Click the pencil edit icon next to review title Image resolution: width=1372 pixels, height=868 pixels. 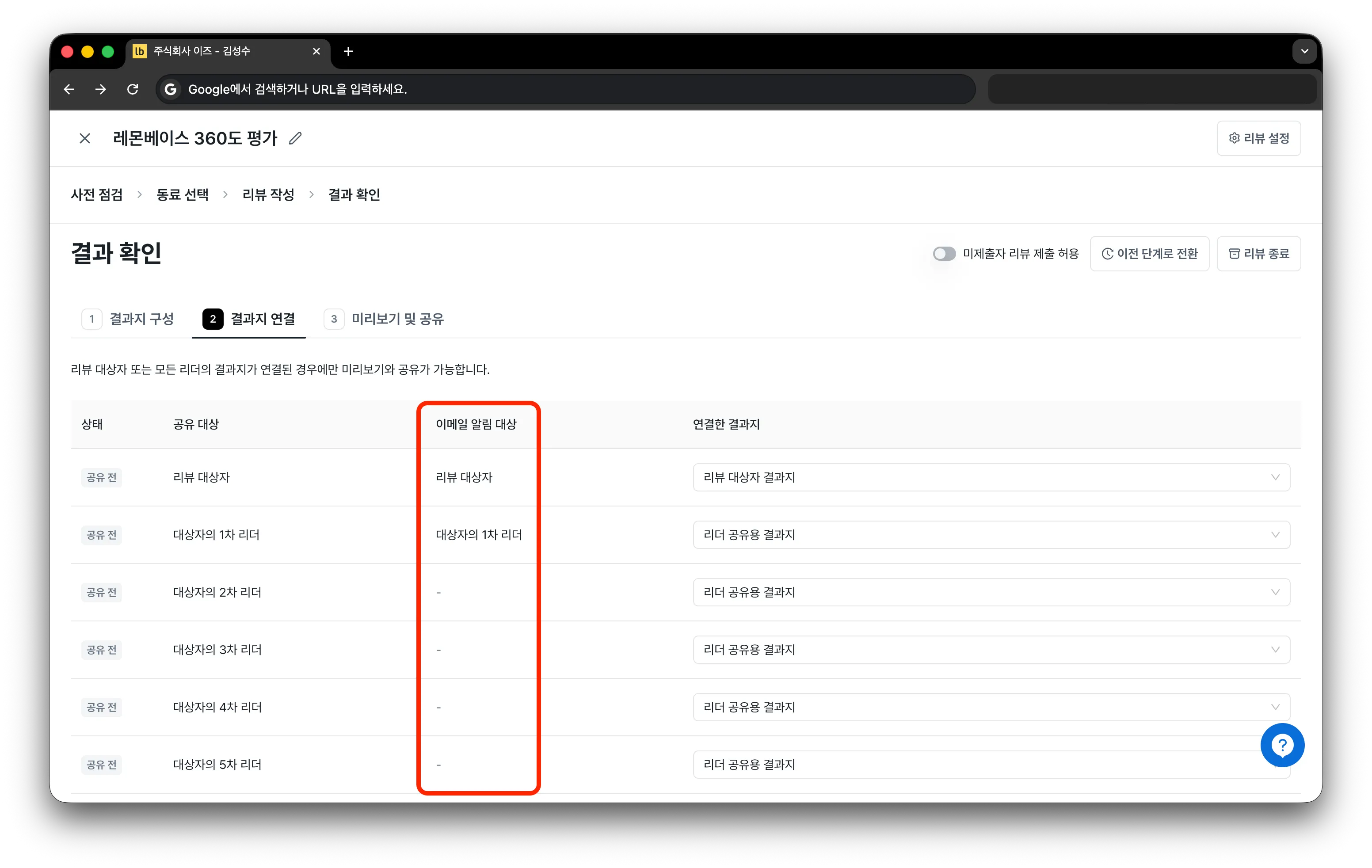(295, 138)
